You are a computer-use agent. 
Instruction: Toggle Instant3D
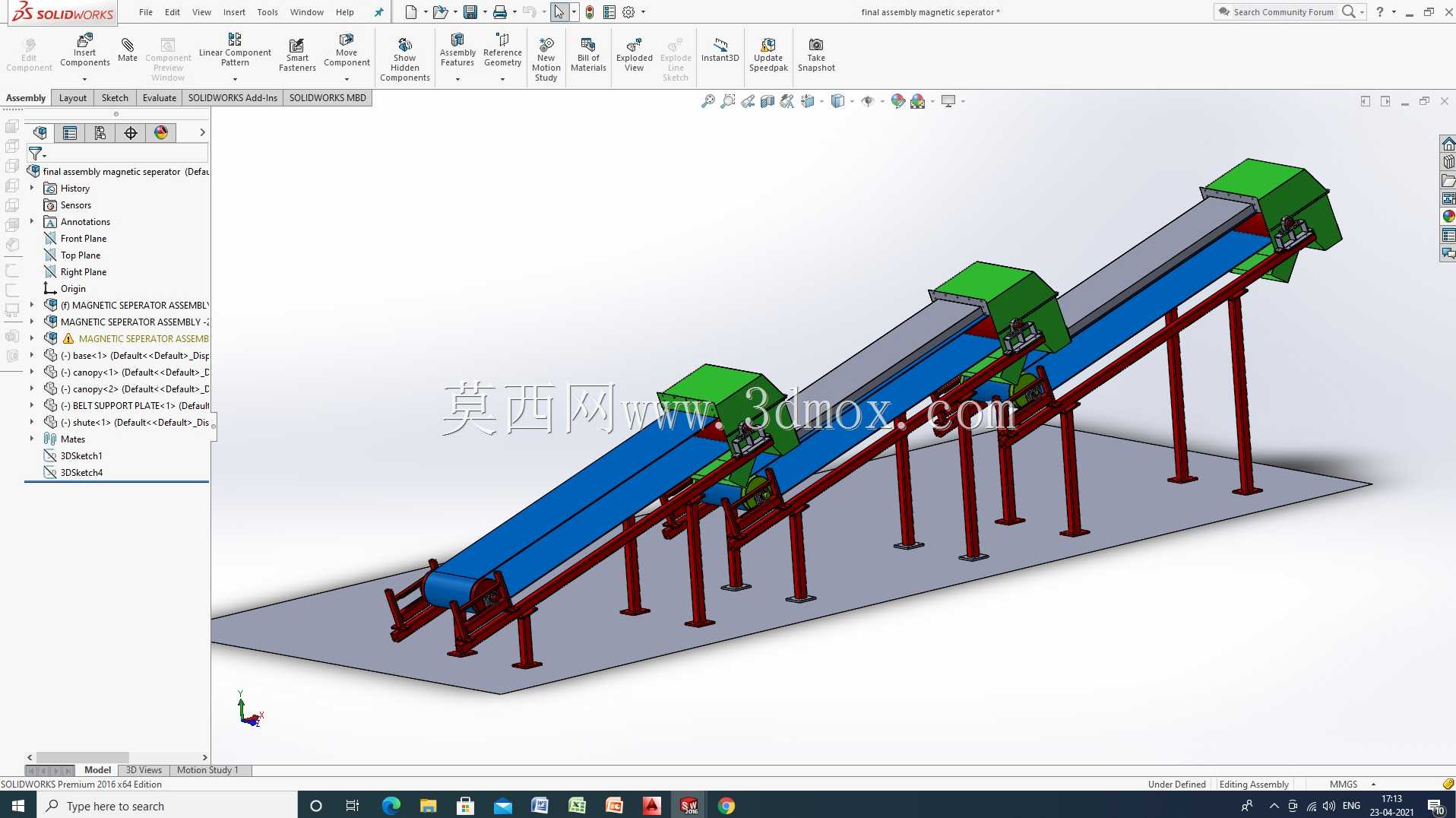(720, 50)
